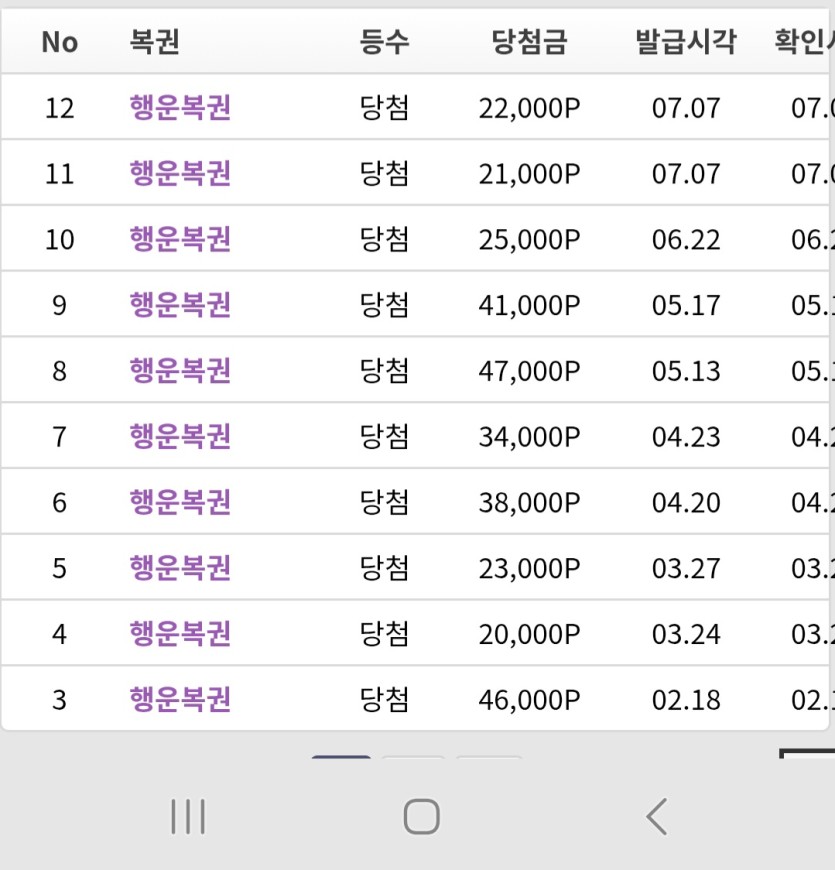This screenshot has height=870, width=835.
Task: Select issue date 05.17 in row 9
Action: (686, 306)
